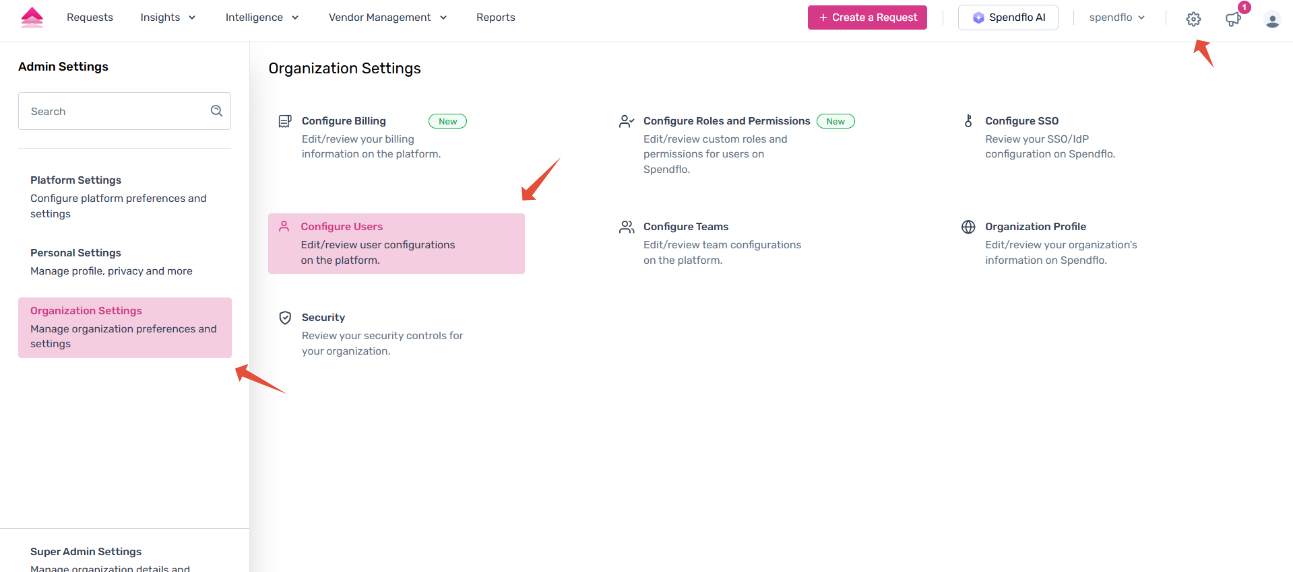Expand the Intelligence dropdown menu
The width and height of the screenshot is (1293, 572).
pos(262,17)
